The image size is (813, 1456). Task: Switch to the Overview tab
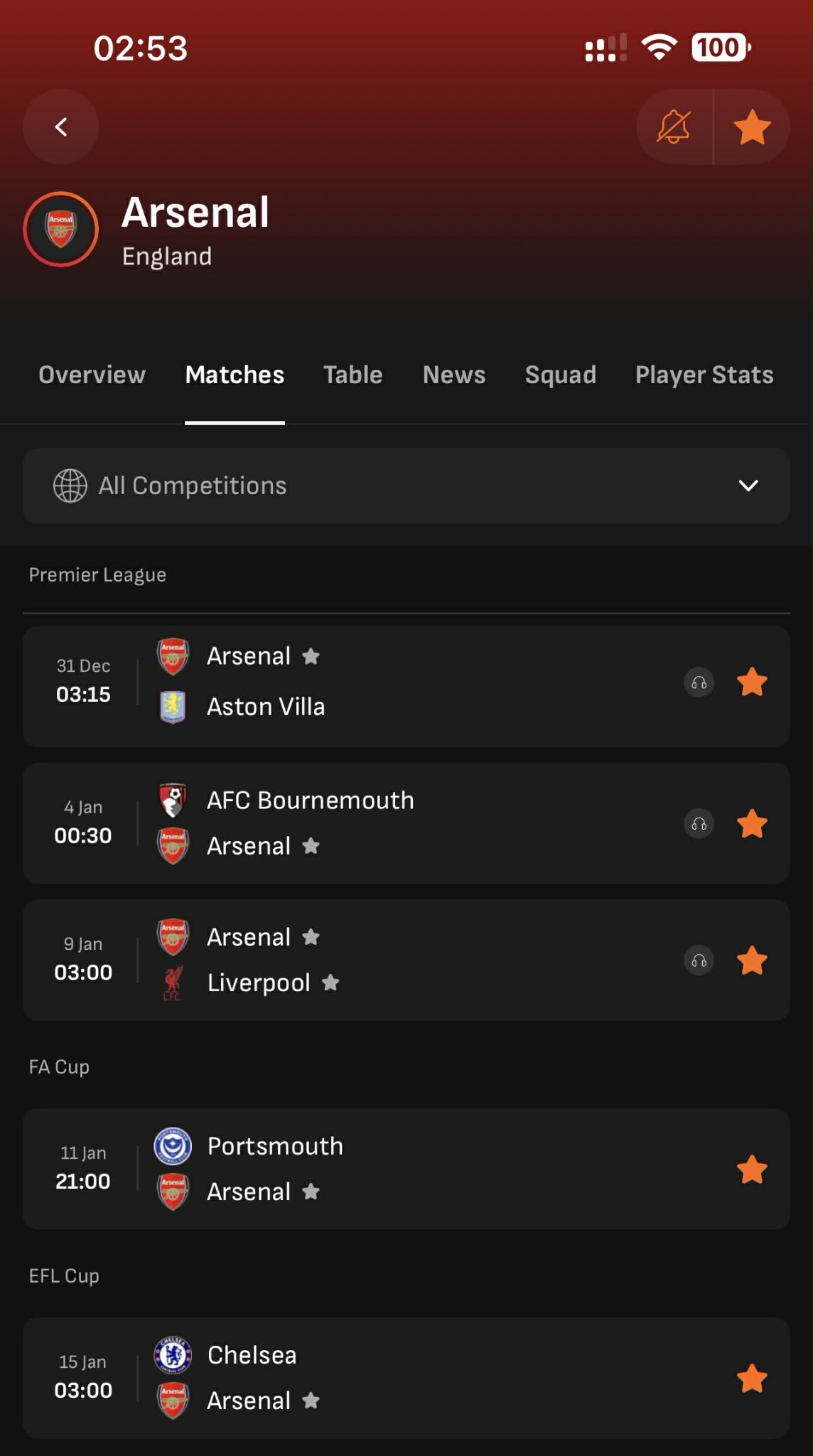[x=92, y=375]
